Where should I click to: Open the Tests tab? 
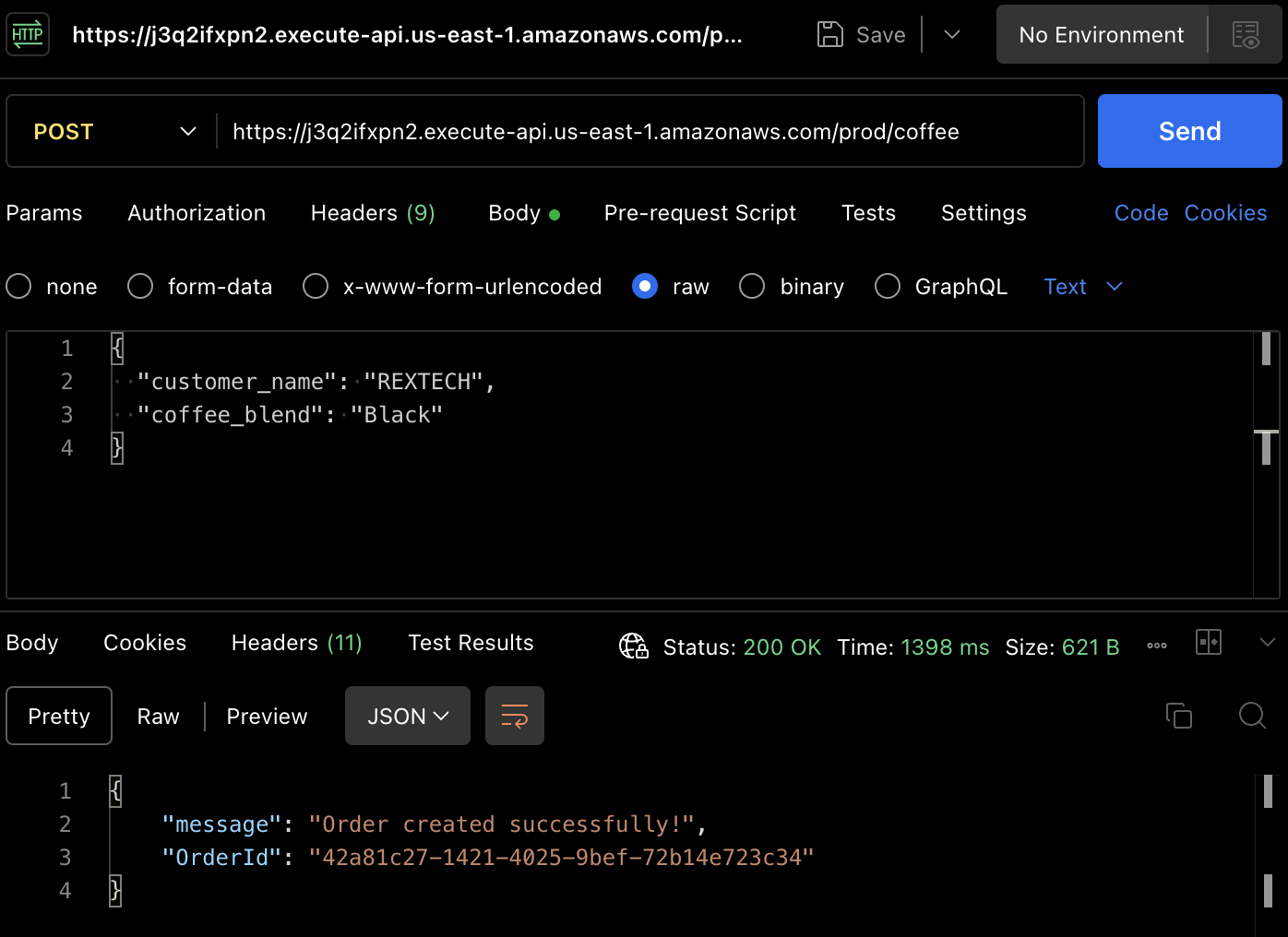click(x=868, y=213)
